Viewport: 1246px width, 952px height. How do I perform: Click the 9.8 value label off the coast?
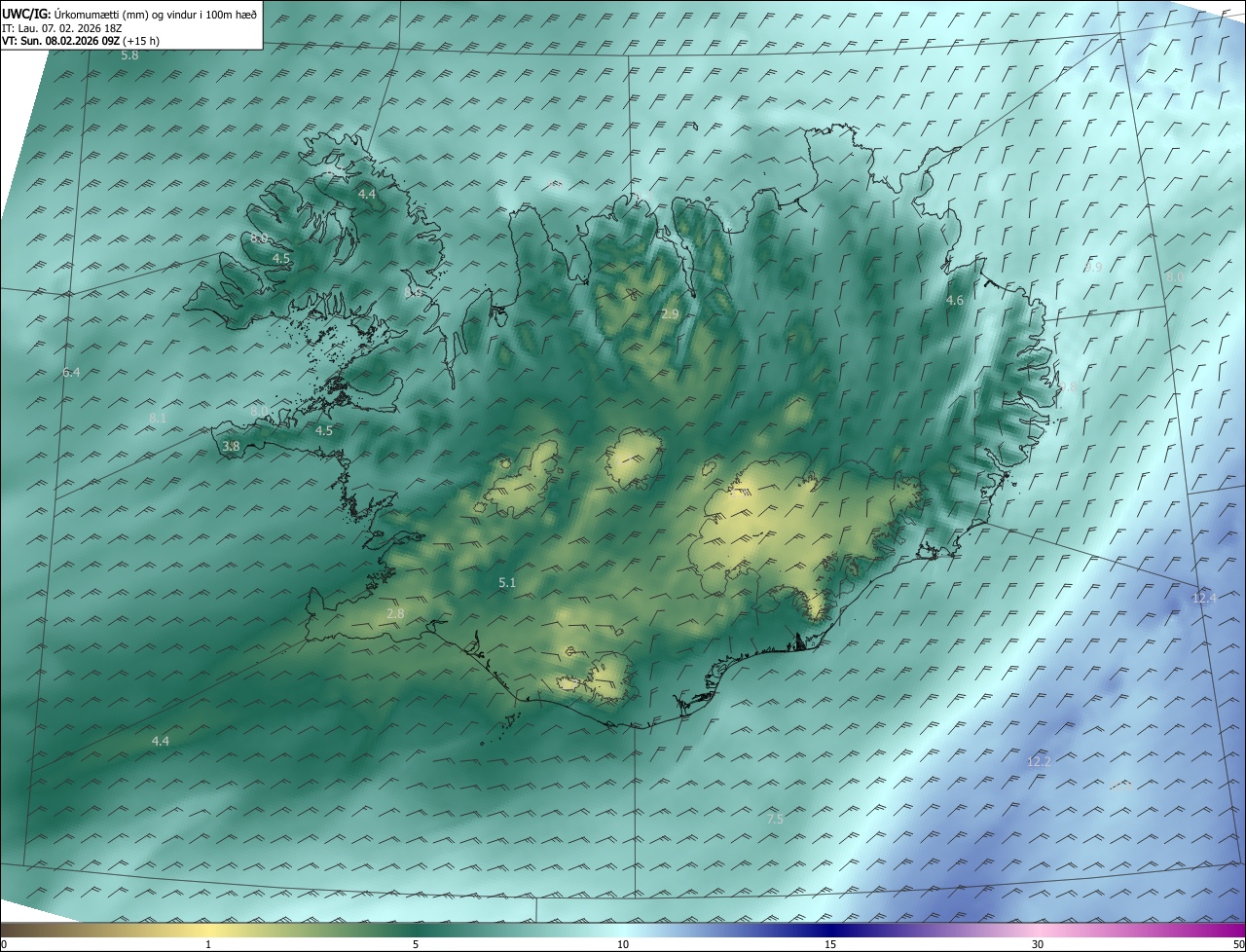click(1068, 386)
